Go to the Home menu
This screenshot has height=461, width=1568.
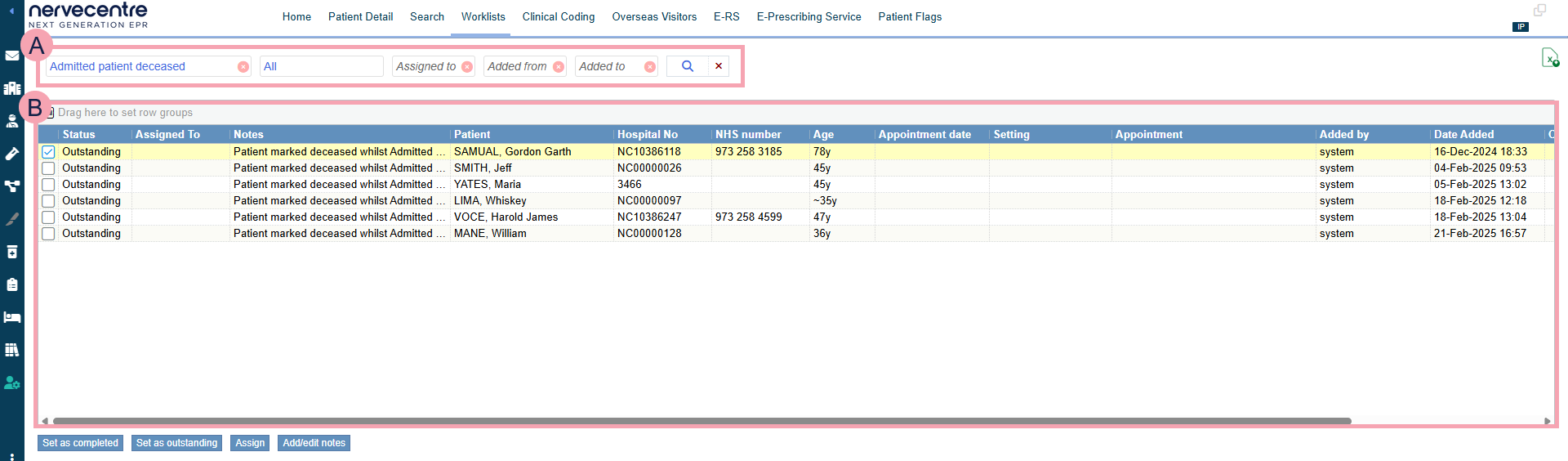coord(296,16)
